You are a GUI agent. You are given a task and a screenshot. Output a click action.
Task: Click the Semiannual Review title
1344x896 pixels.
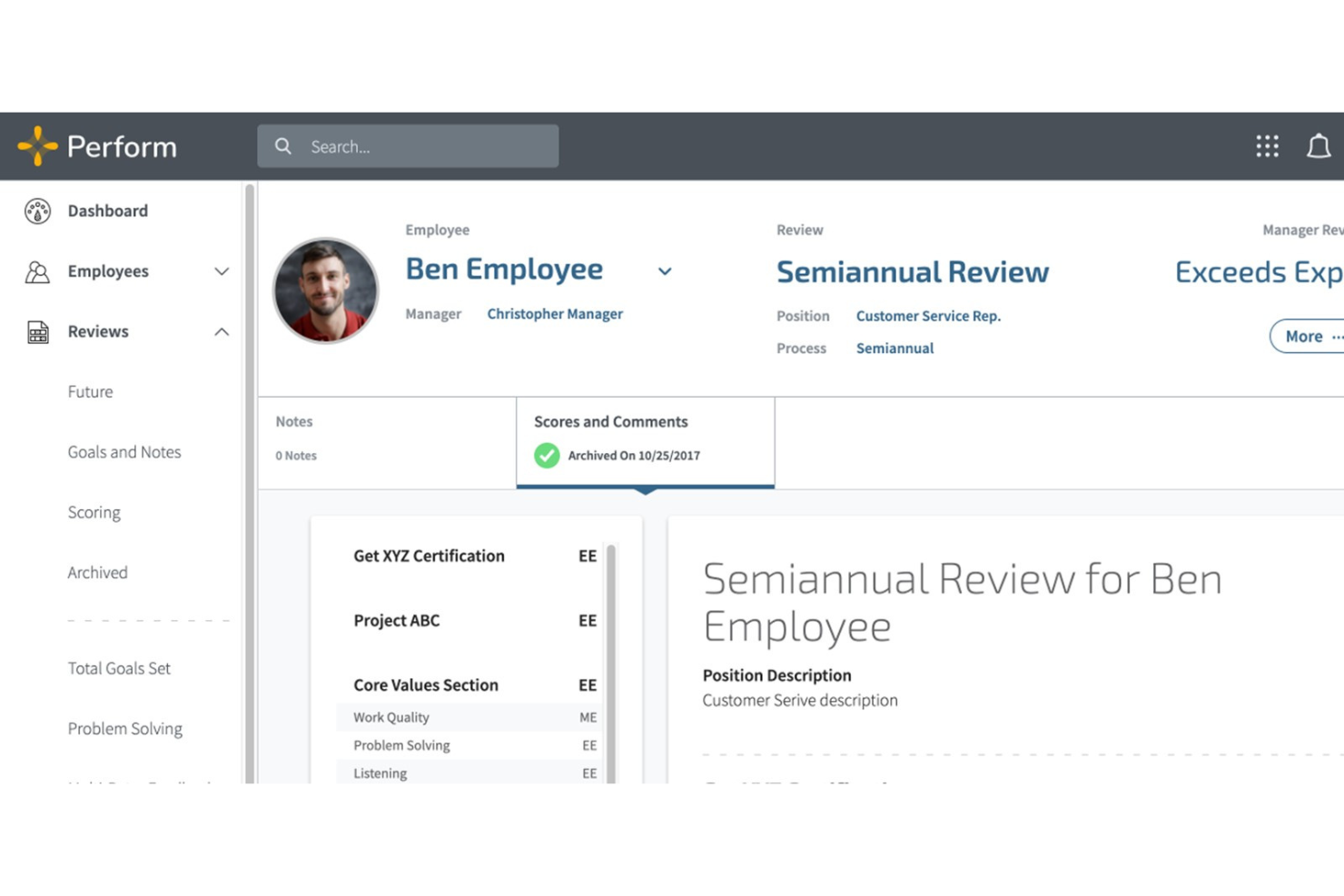coord(913,271)
